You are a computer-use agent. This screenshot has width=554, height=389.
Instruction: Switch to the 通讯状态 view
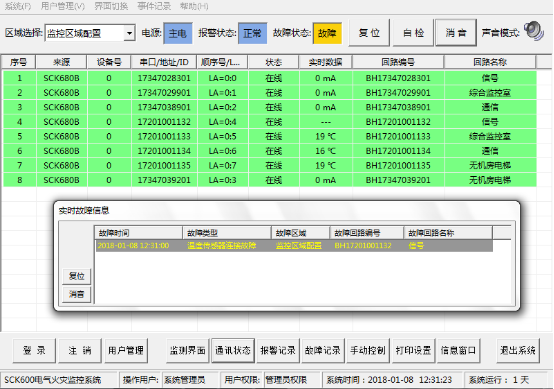pyautogui.click(x=233, y=350)
